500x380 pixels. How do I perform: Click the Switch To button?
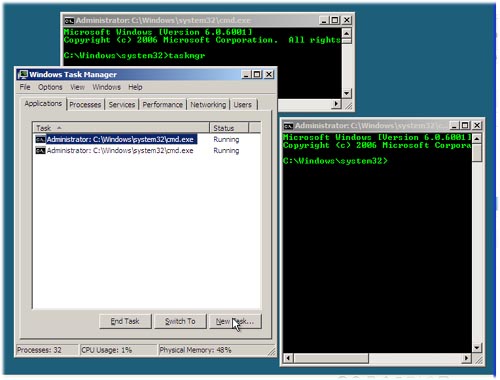tap(180, 321)
